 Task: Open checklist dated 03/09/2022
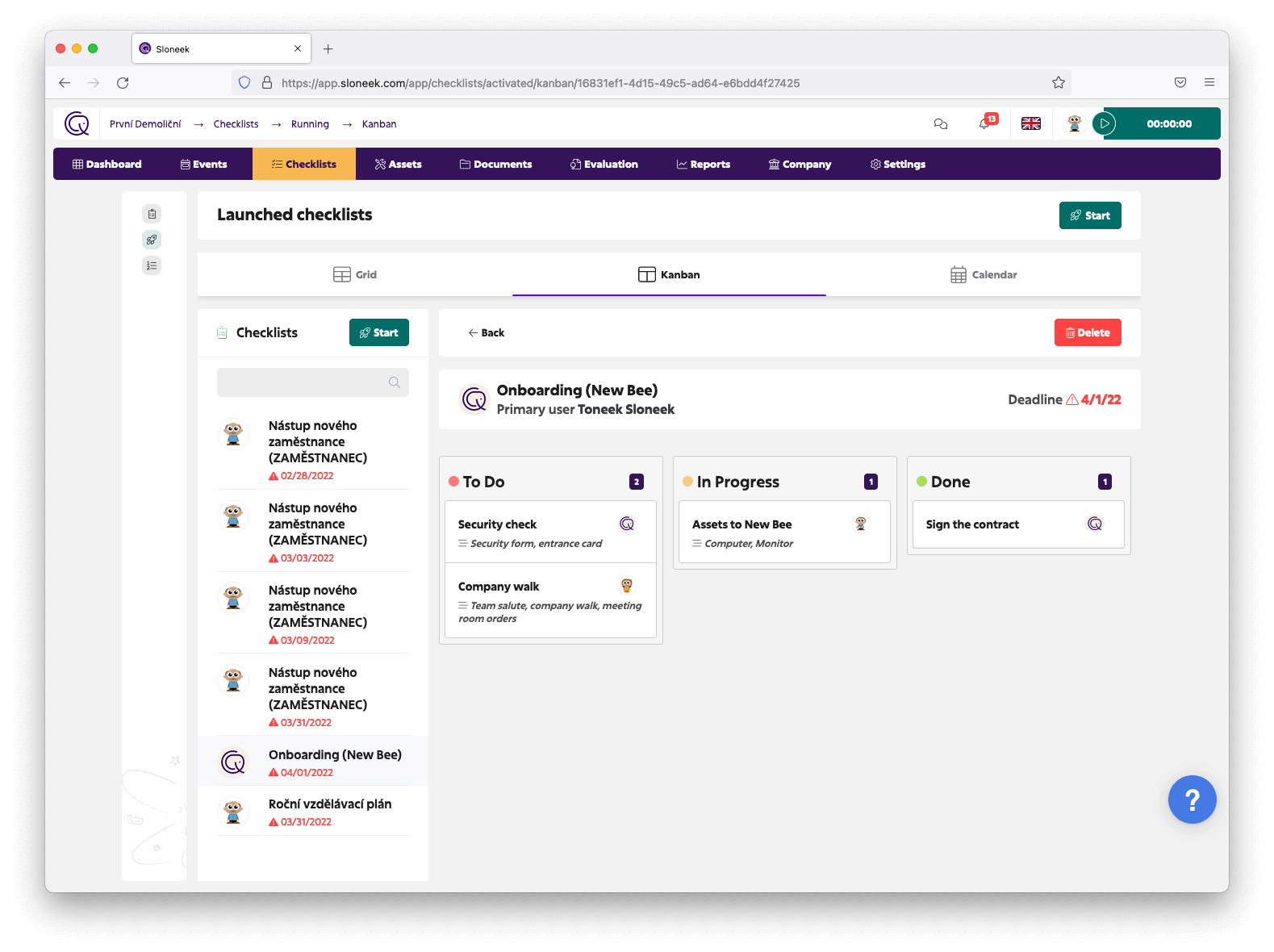click(313, 614)
